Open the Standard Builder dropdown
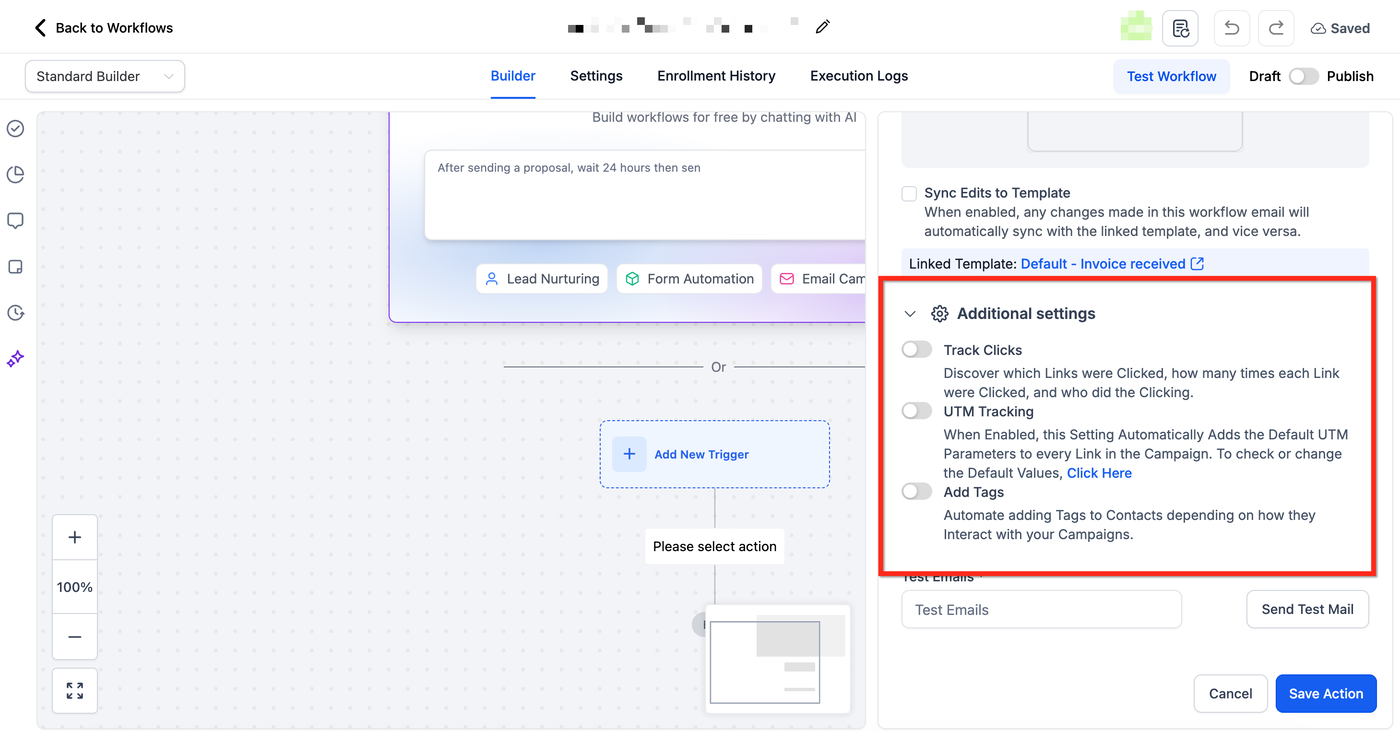 (105, 76)
